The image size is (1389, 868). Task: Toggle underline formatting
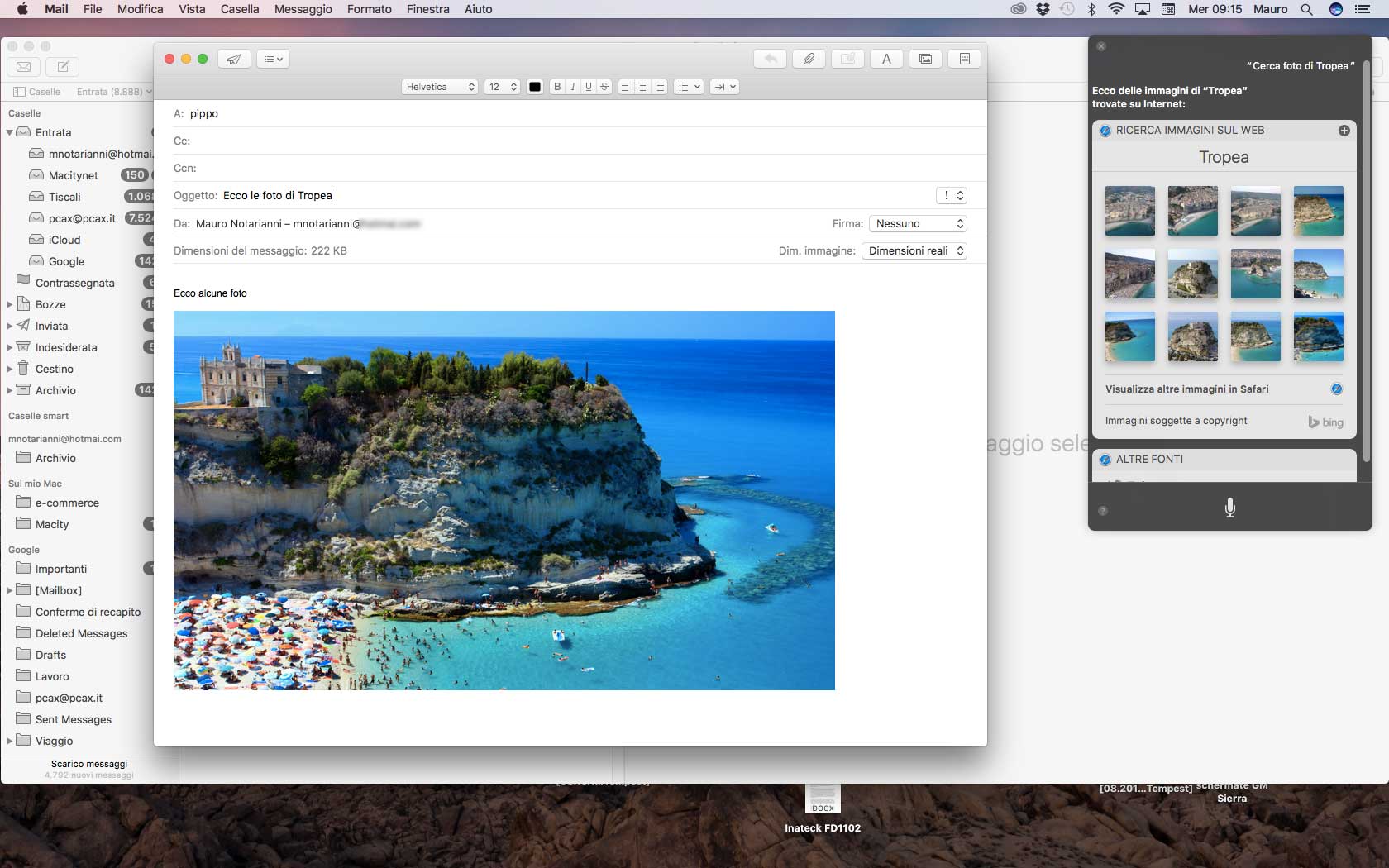coord(589,87)
